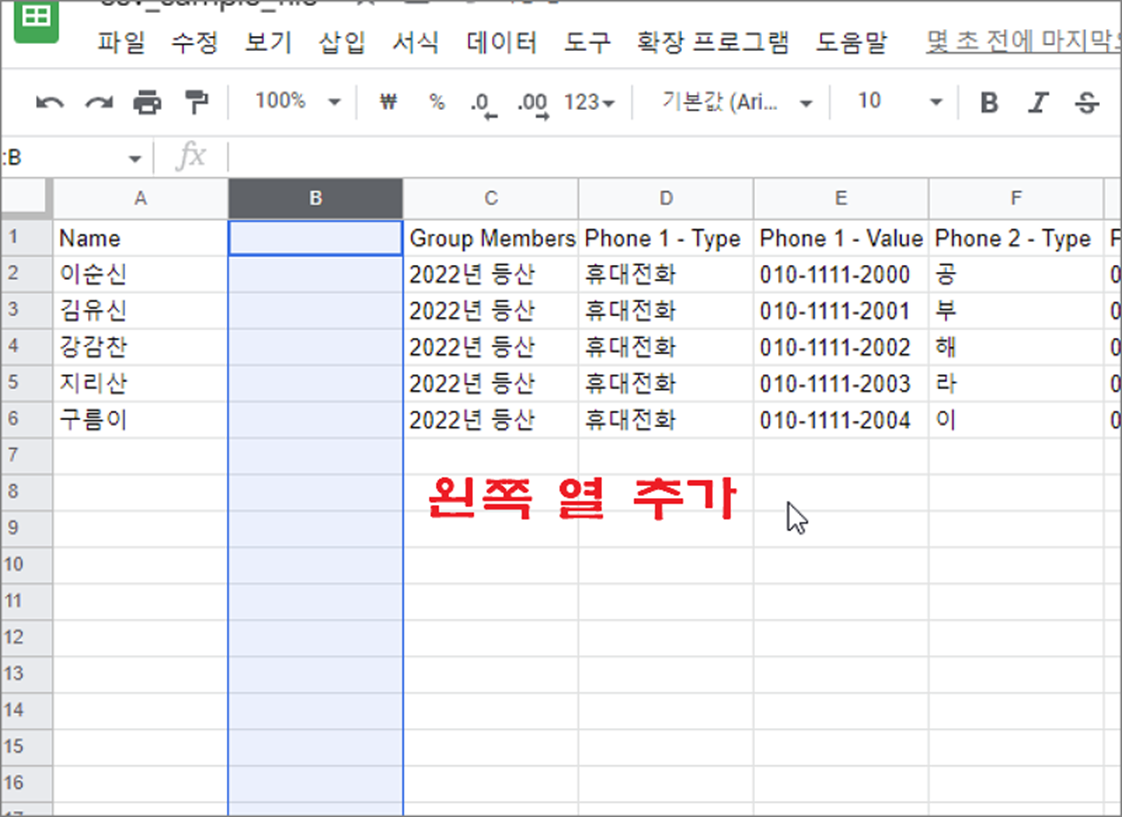The height and width of the screenshot is (817, 1122).
Task: Click the Redo arrow icon
Action: 99,104
